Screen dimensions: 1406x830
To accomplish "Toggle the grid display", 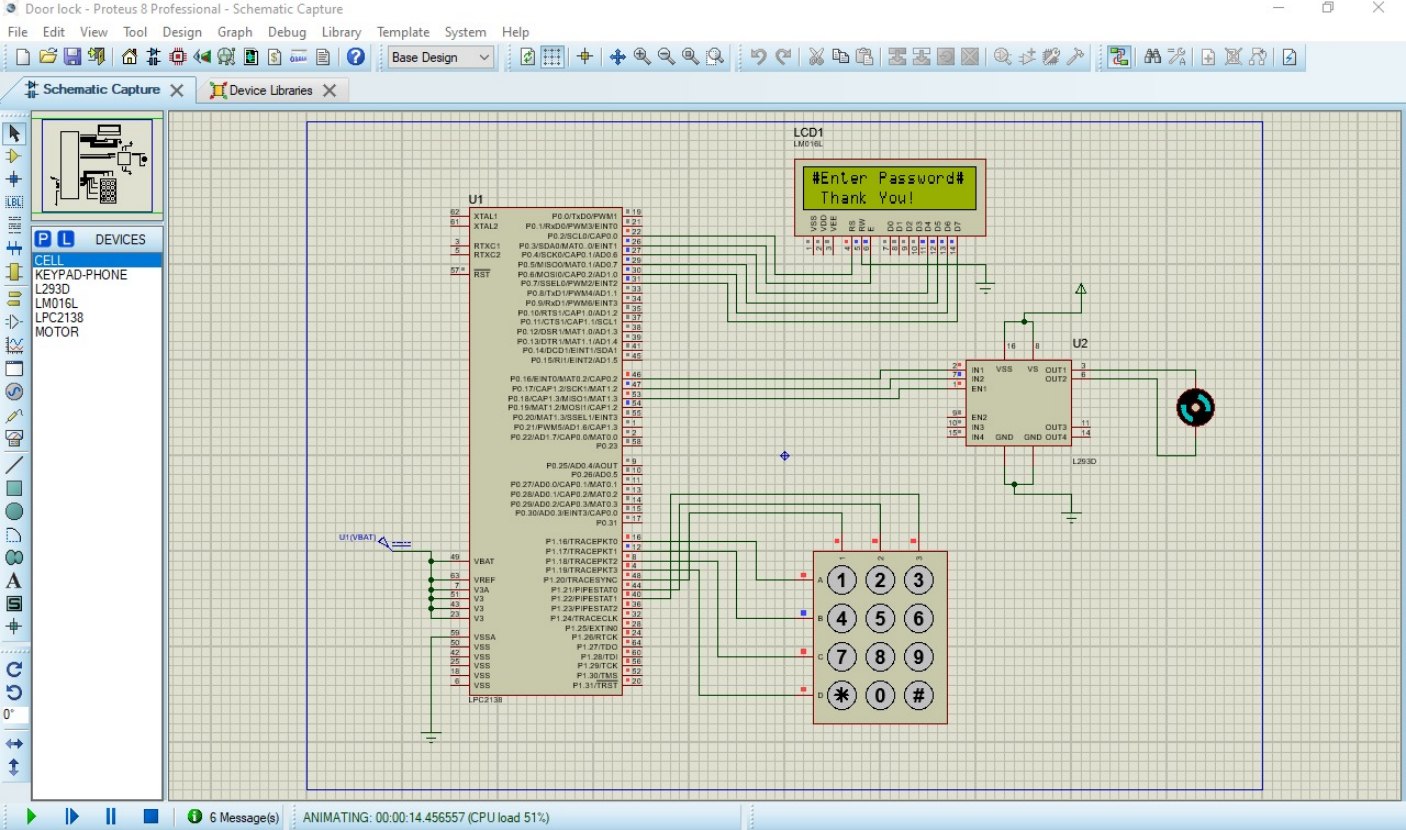I will point(552,57).
